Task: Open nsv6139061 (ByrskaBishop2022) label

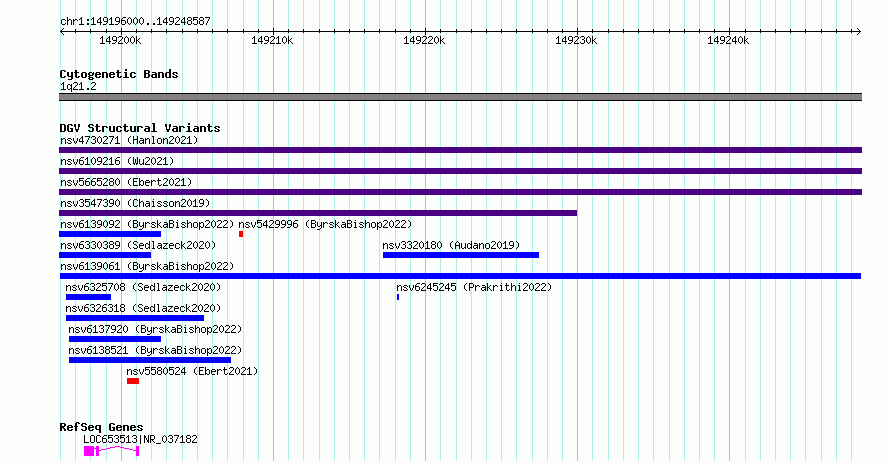Action: tap(147, 266)
